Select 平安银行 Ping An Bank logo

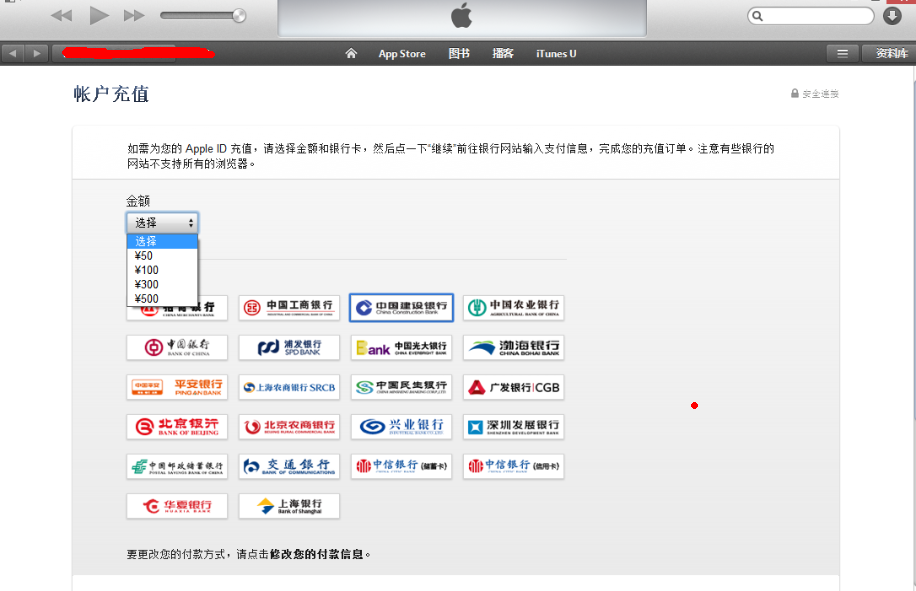coord(177,387)
